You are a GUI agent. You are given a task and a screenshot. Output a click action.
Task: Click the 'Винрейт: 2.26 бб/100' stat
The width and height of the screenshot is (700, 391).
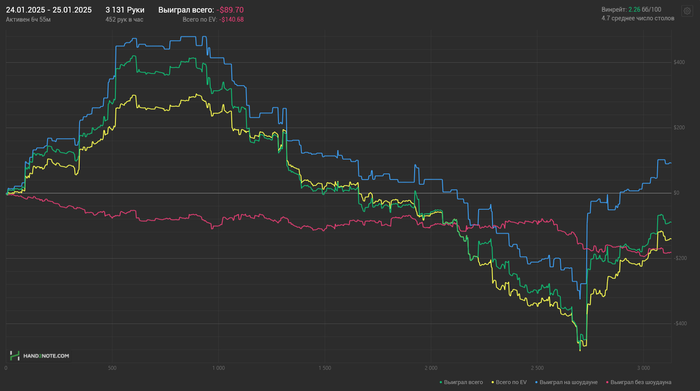pyautogui.click(x=631, y=9)
